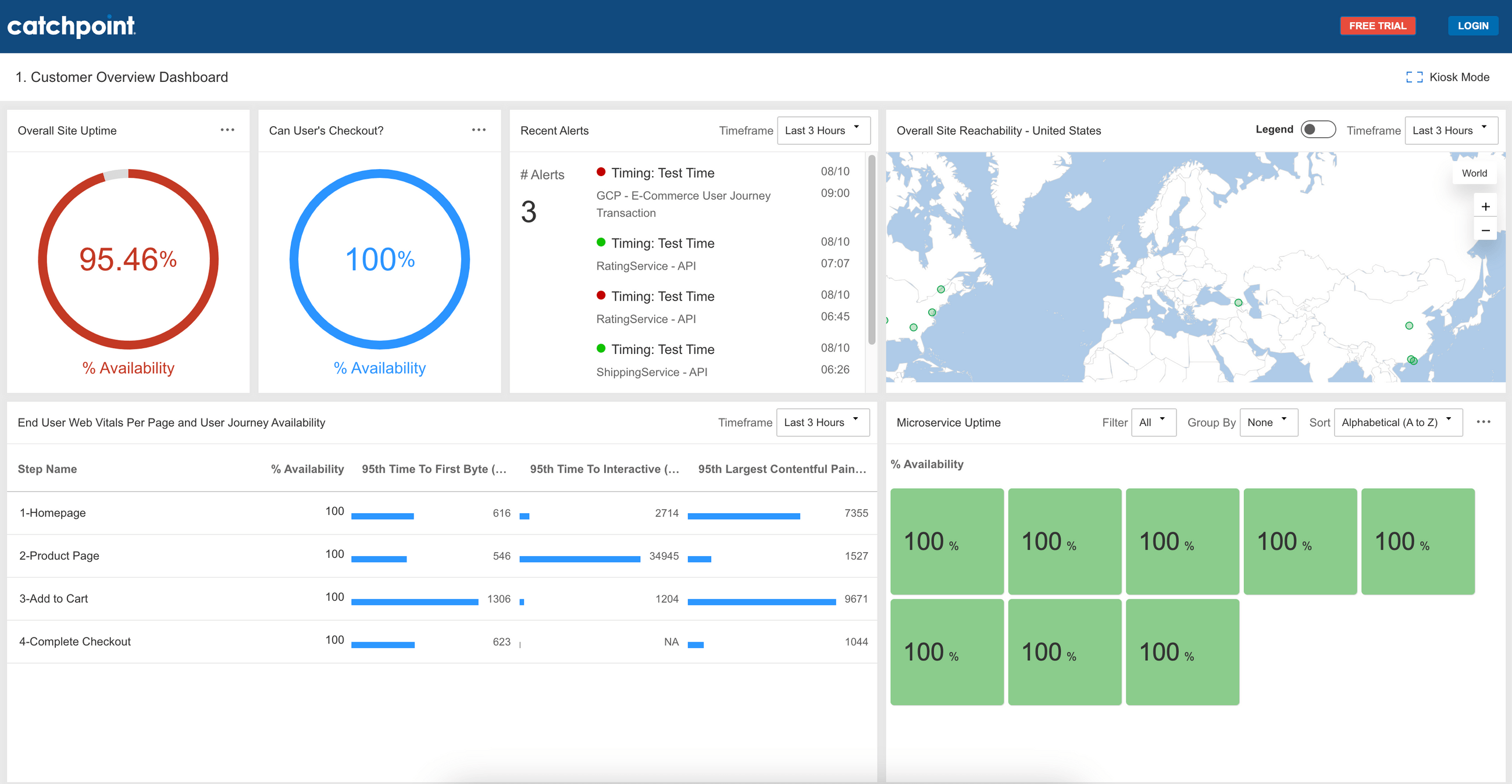The width and height of the screenshot is (1512, 784).
Task: Open the reachability map Timeframe dropdown
Action: pyautogui.click(x=1451, y=130)
